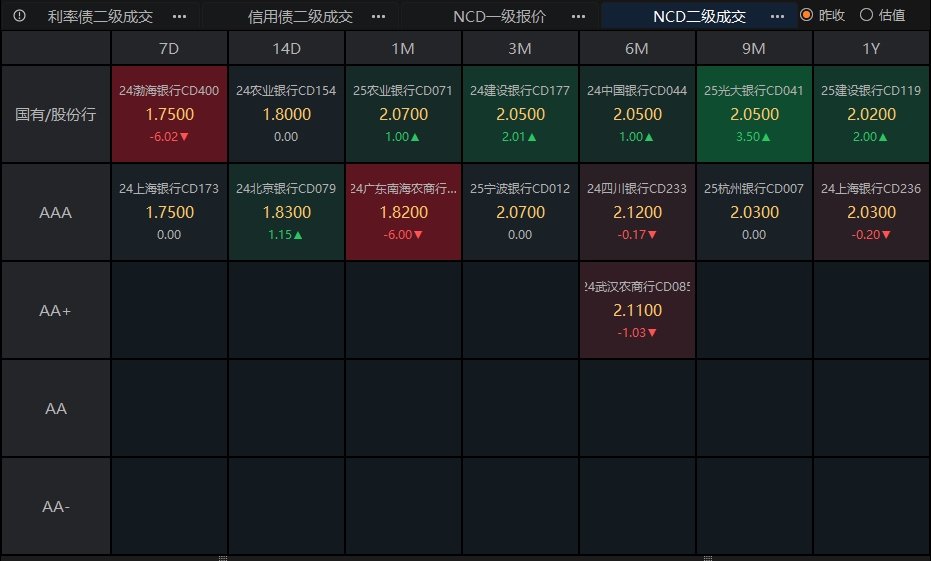Click the 7D column header
Image resolution: width=931 pixels, height=561 pixels.
169,48
